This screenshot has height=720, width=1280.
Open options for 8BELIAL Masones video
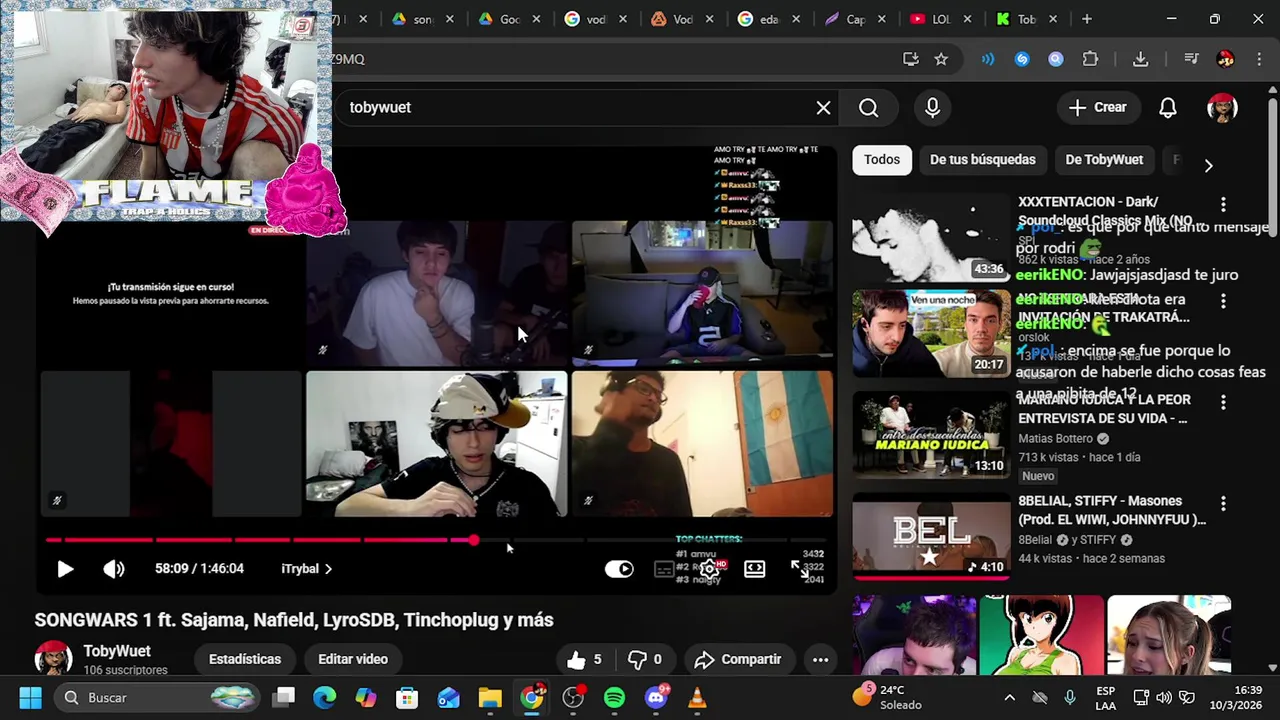click(x=1223, y=504)
